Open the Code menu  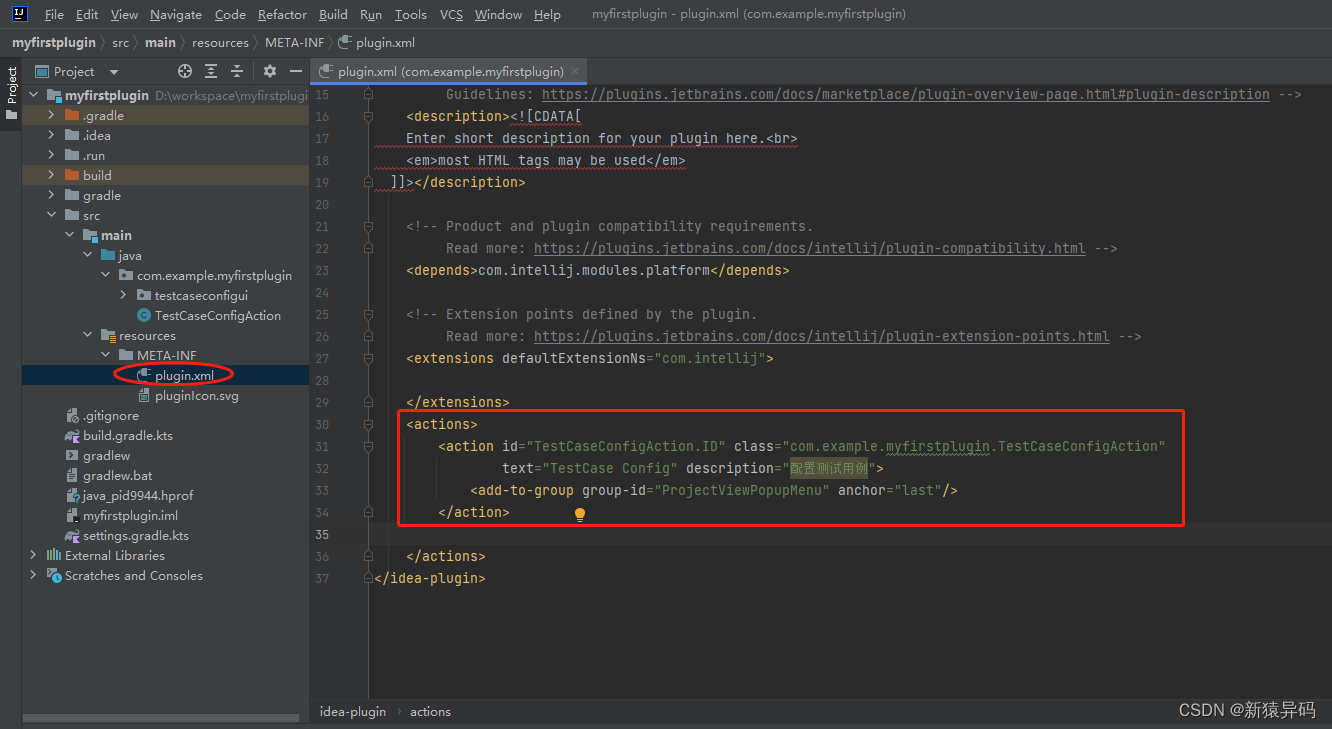tap(230, 14)
